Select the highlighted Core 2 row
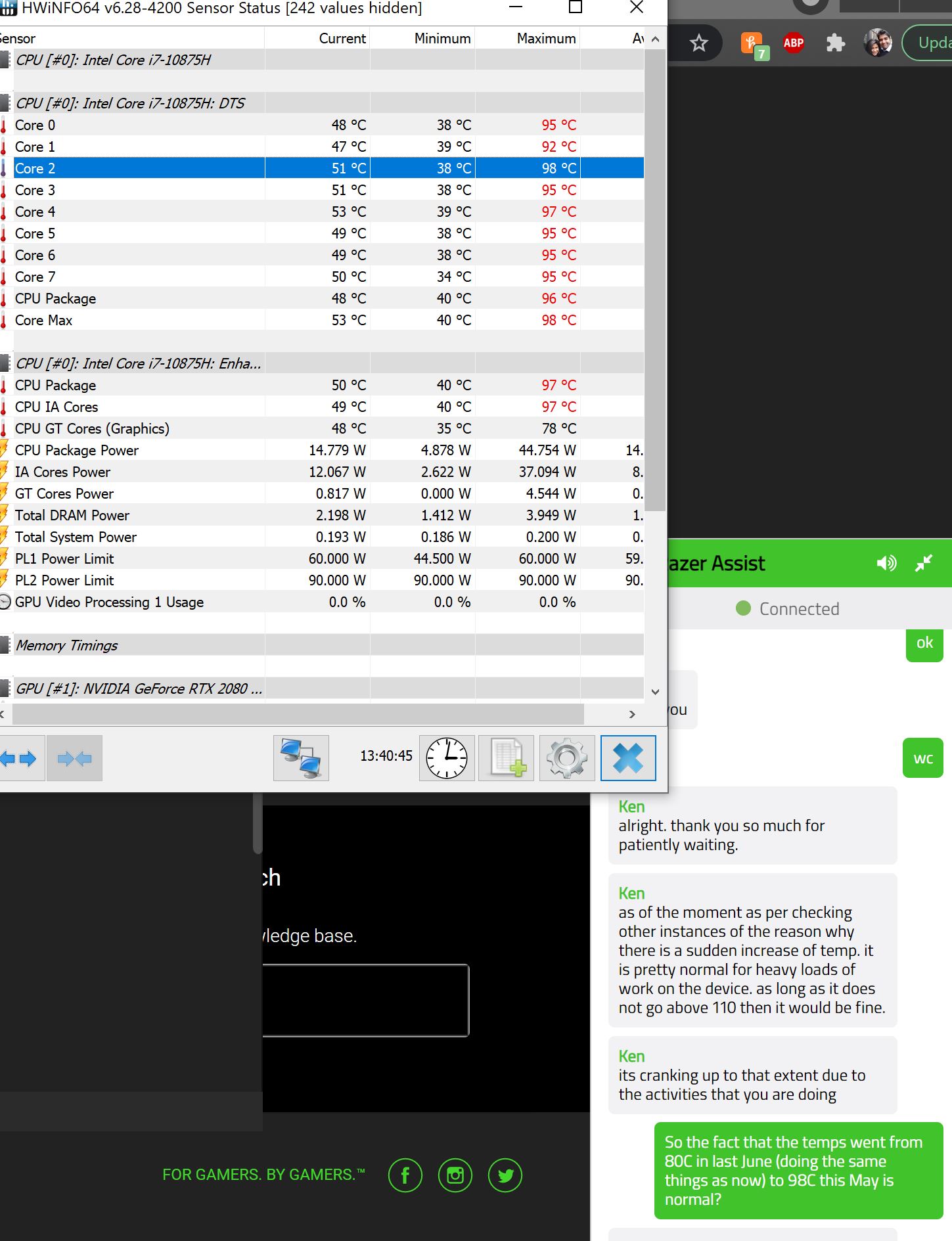The width and height of the screenshot is (952, 1241). point(322,168)
